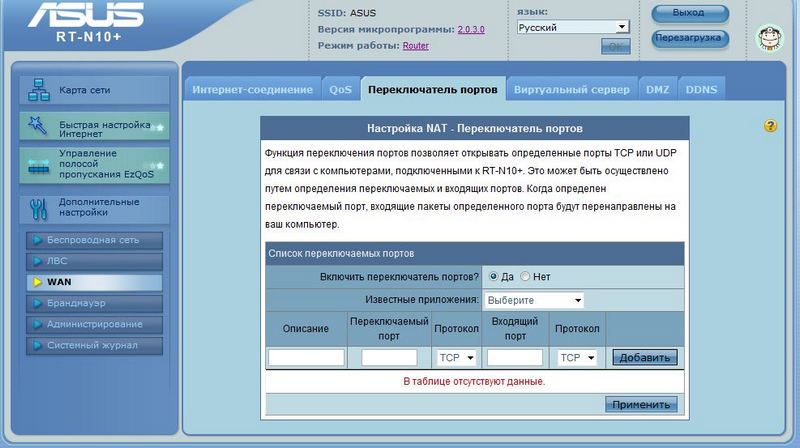Click the yellow question mark help icon

770,126
